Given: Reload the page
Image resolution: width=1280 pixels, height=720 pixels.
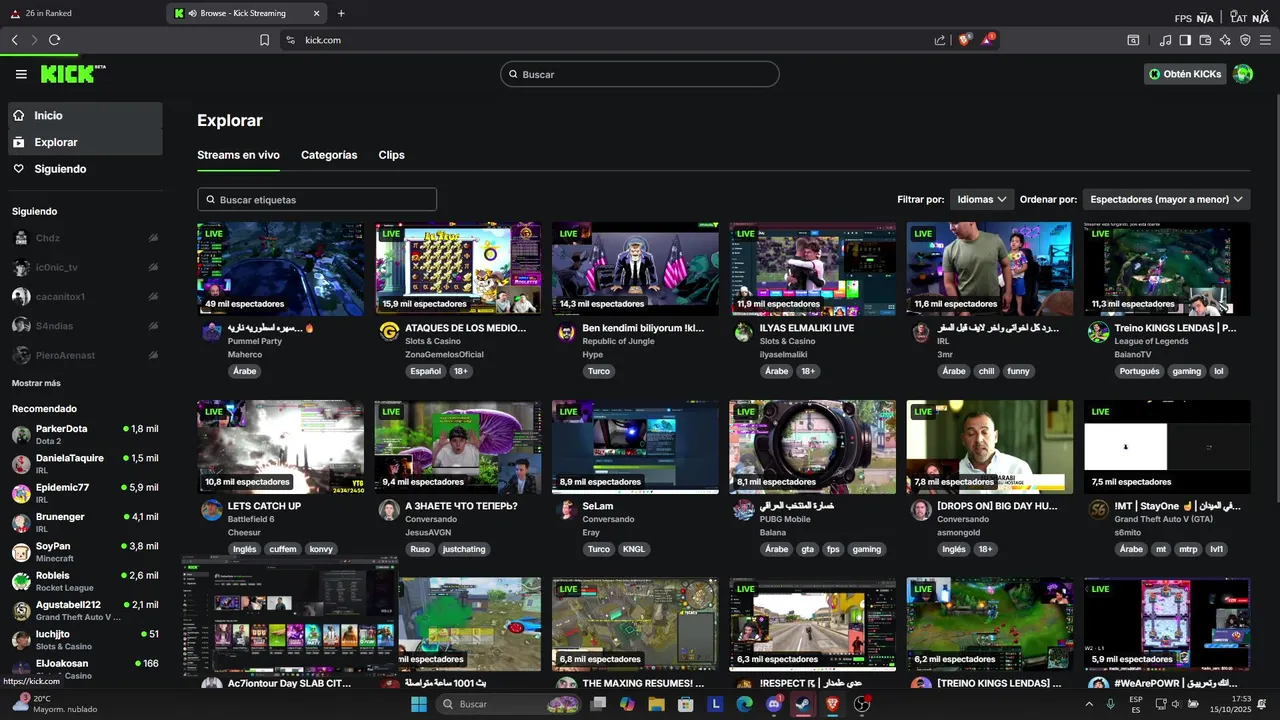Looking at the screenshot, I should click(x=55, y=40).
